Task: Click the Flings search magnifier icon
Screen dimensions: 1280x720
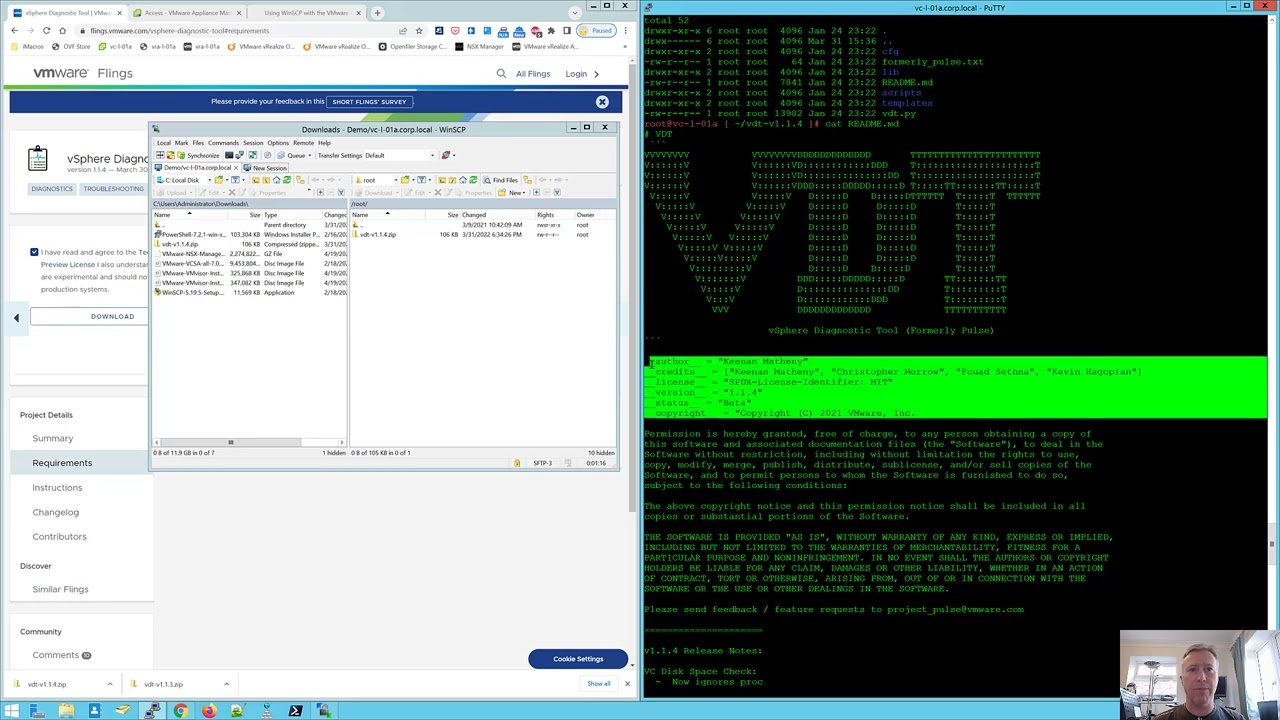Action: [501, 73]
